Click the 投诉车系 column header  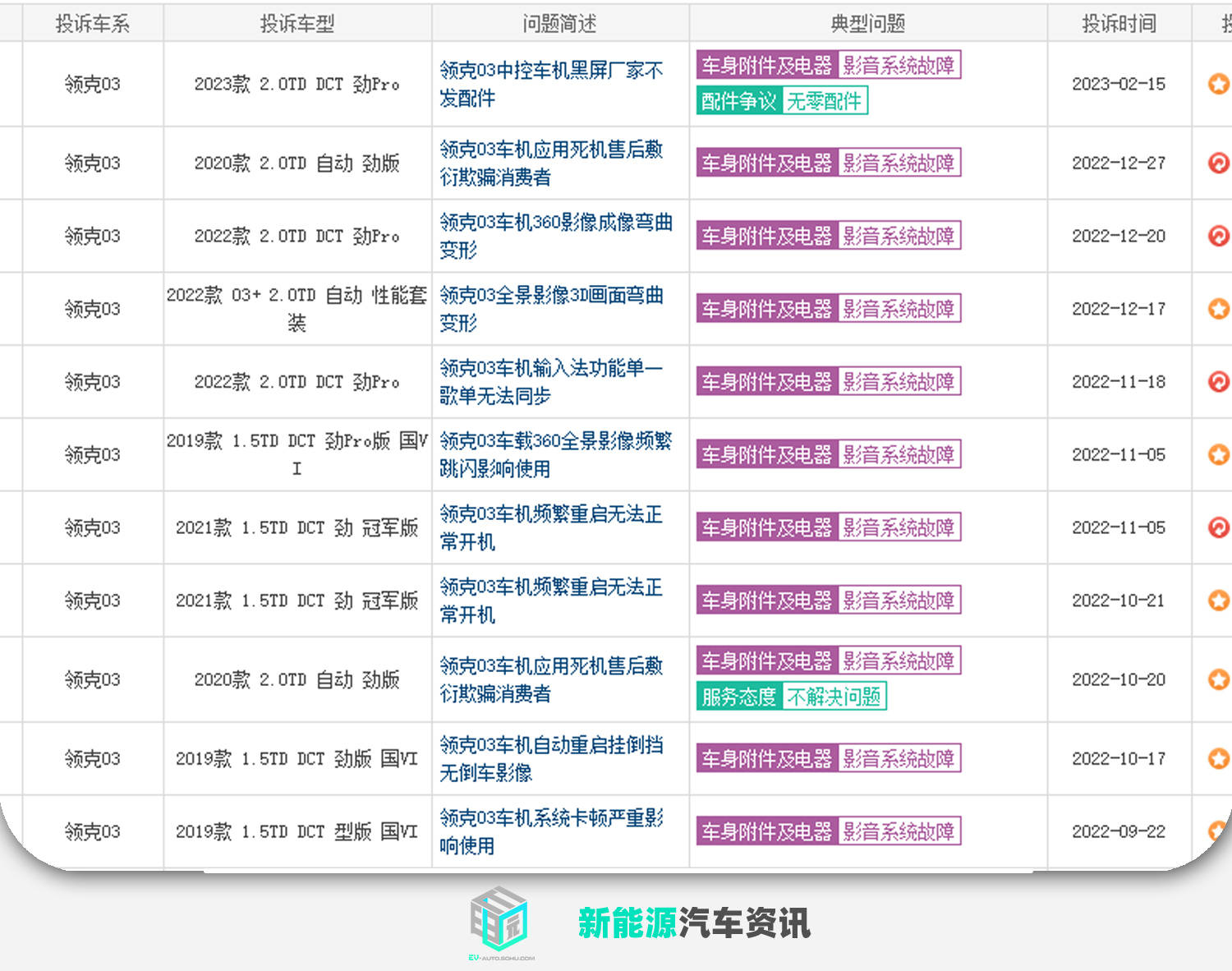[92, 24]
